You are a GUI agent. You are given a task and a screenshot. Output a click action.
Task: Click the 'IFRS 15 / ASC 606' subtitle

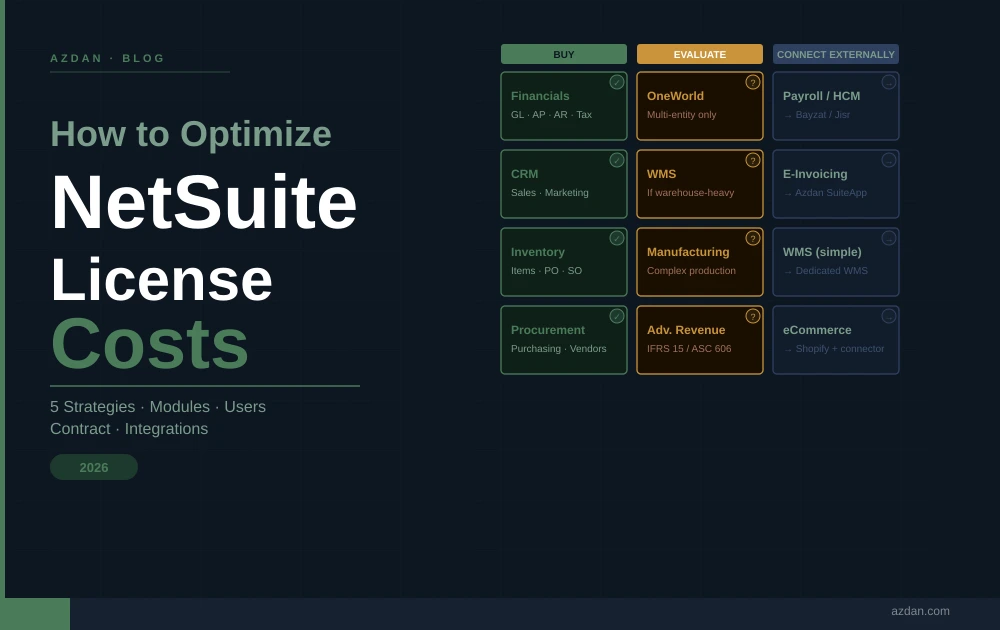689,349
